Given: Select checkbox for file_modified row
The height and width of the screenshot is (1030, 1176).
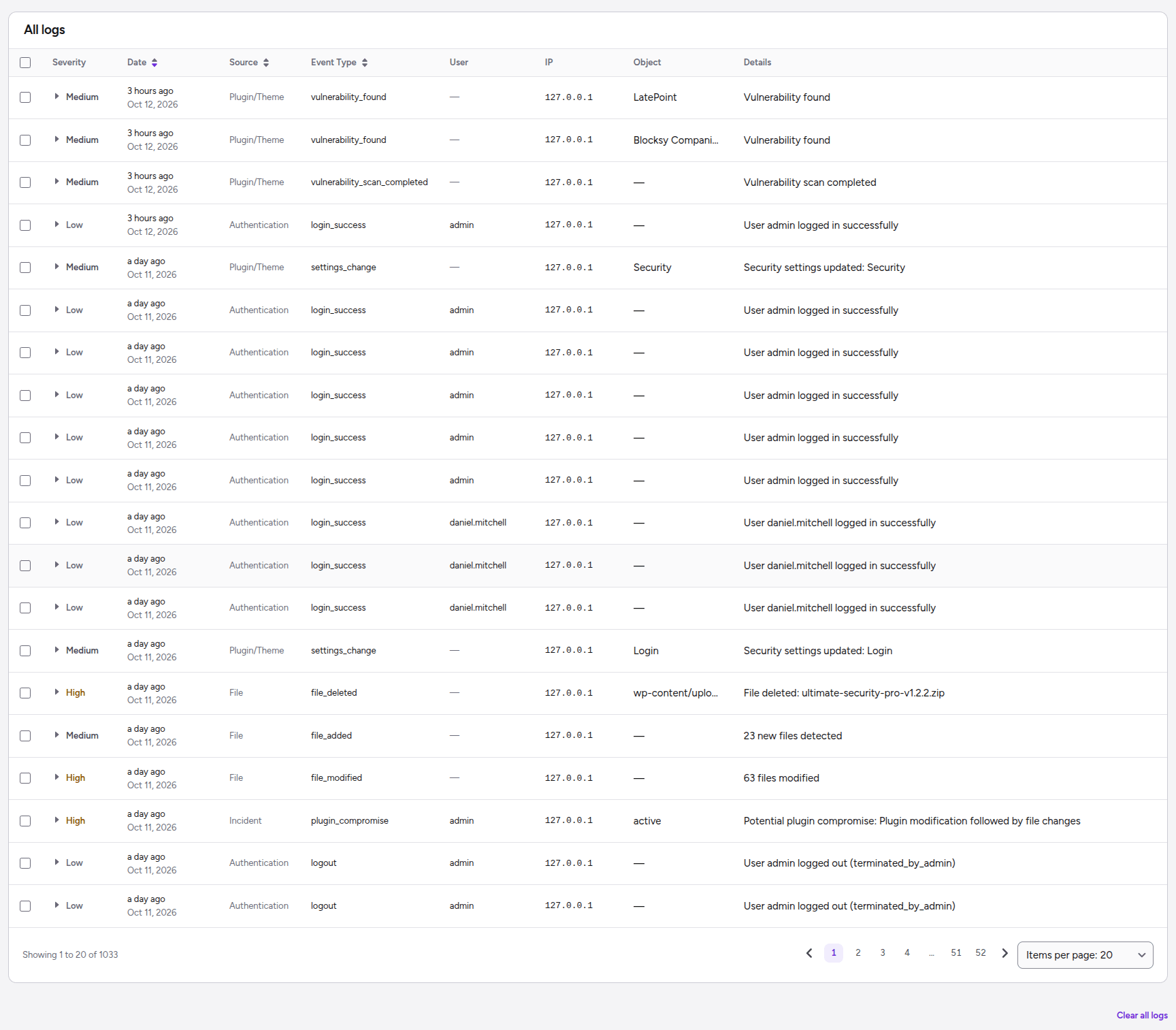Looking at the screenshot, I should pyautogui.click(x=25, y=778).
